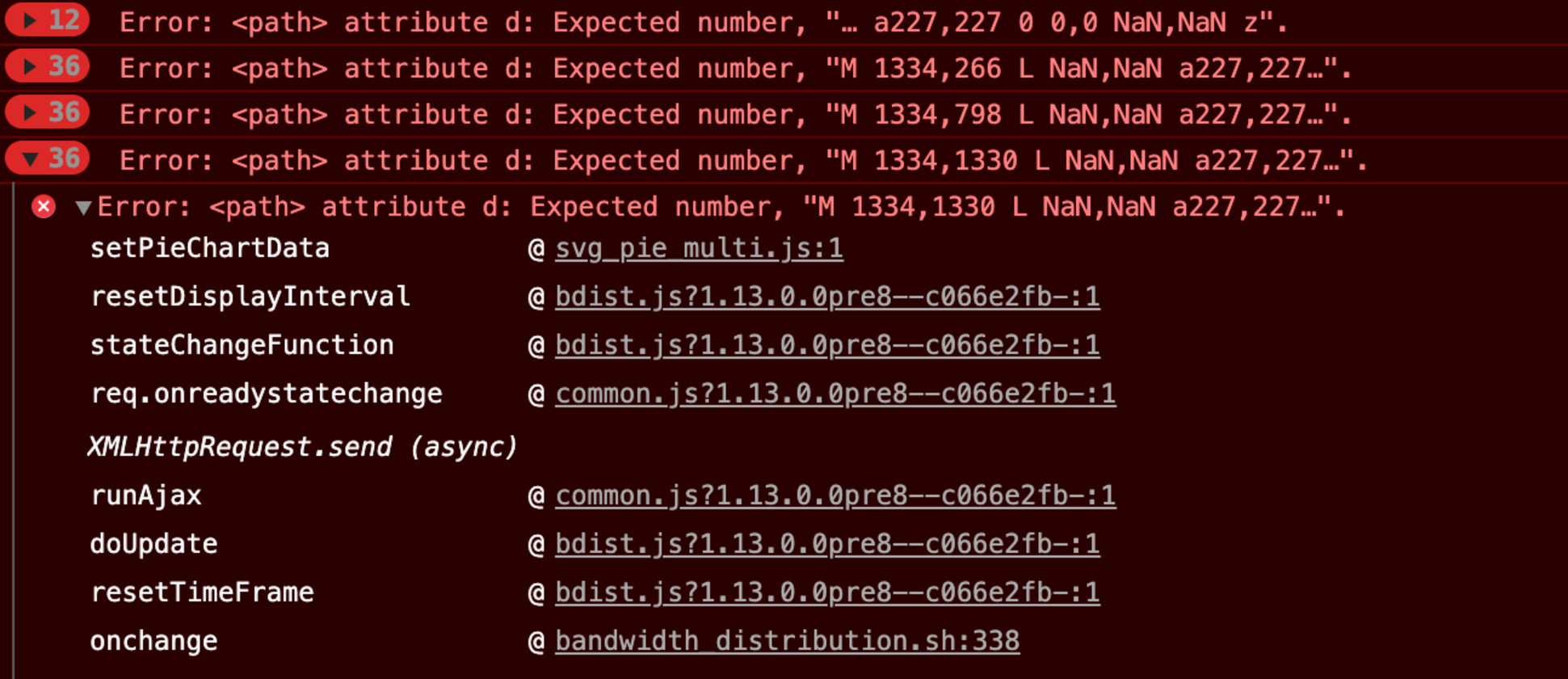Select the setPieChartData stack frame

pyautogui.click(x=210, y=248)
